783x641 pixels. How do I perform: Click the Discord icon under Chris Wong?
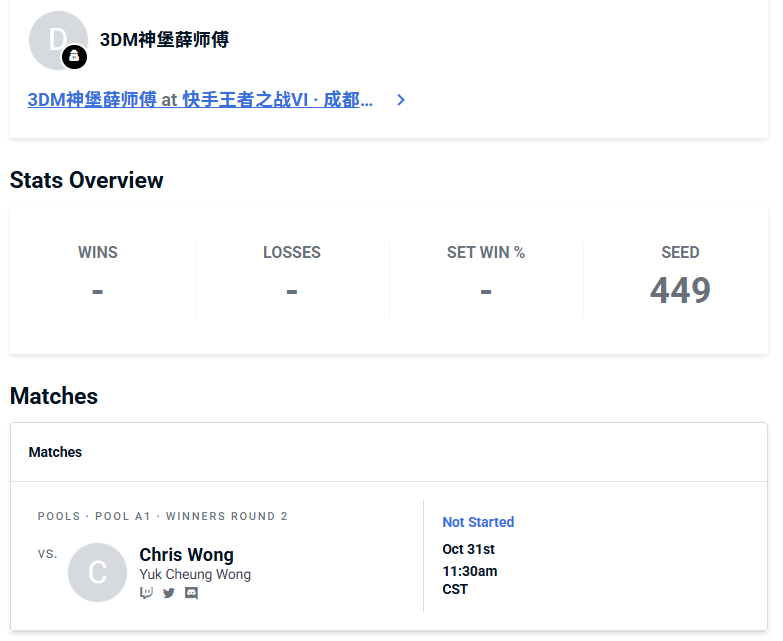[191, 593]
